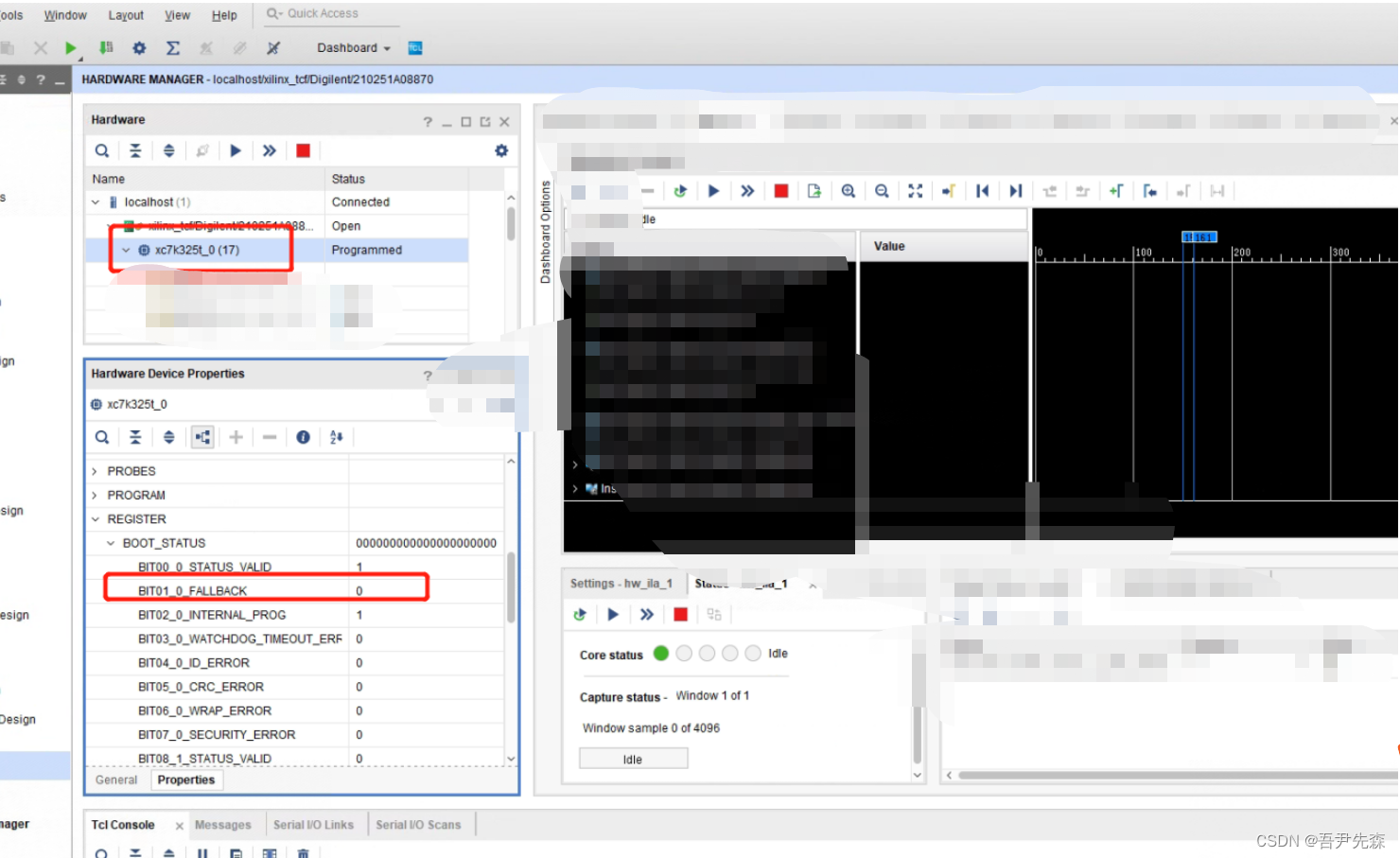Export ILA data using document icon
This screenshot has width=1400, height=858.
tap(814, 190)
